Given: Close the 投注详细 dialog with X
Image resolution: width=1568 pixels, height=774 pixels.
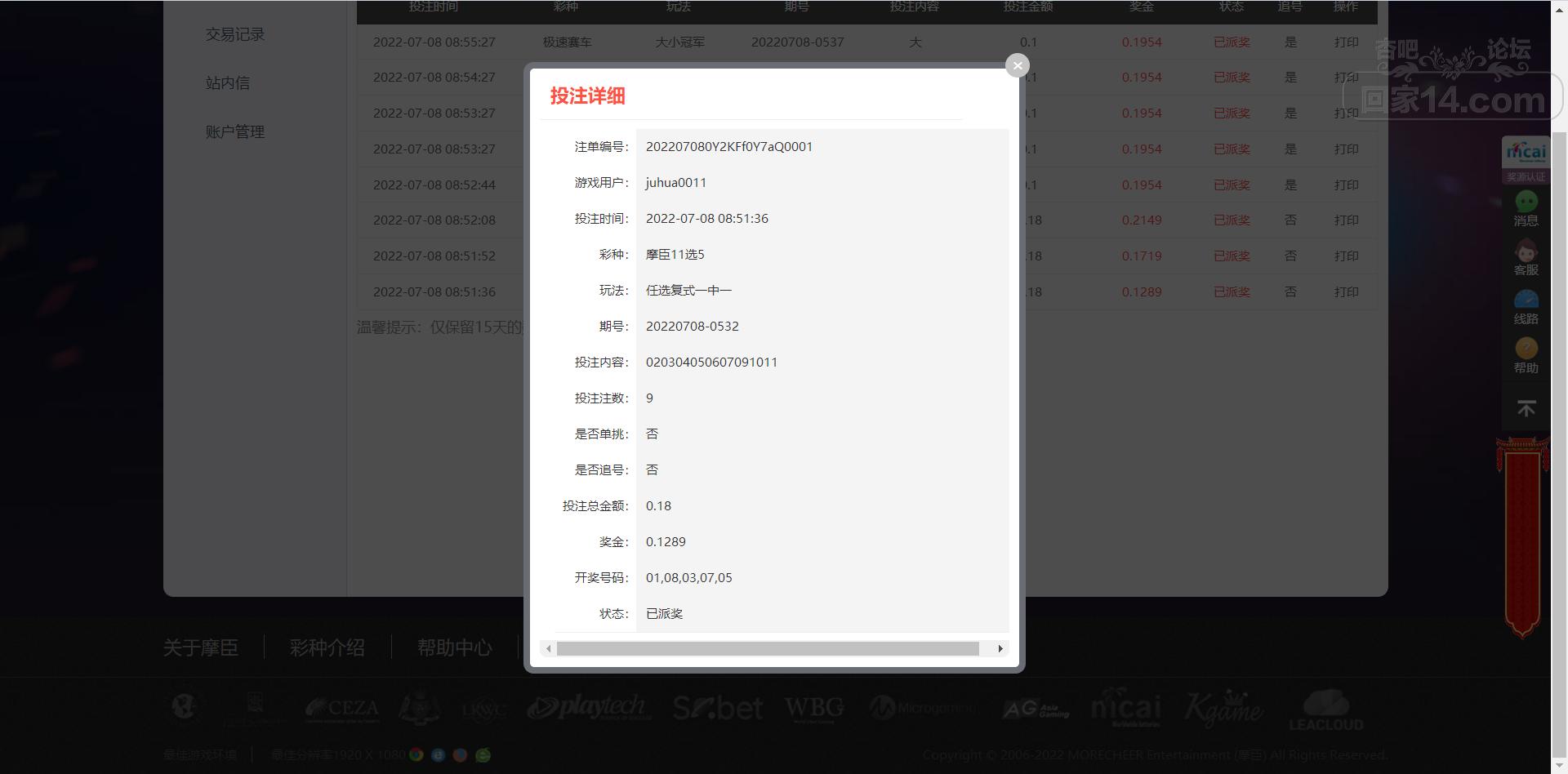Looking at the screenshot, I should click(1017, 65).
